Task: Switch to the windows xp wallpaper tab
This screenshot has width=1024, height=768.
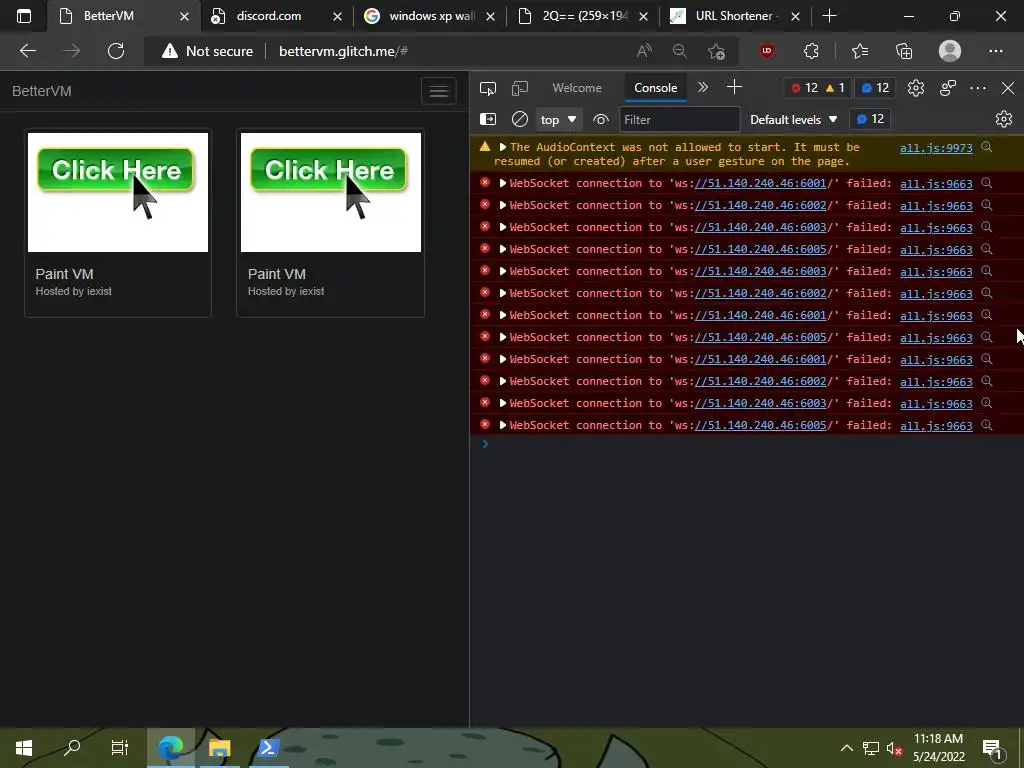Action: 431,16
